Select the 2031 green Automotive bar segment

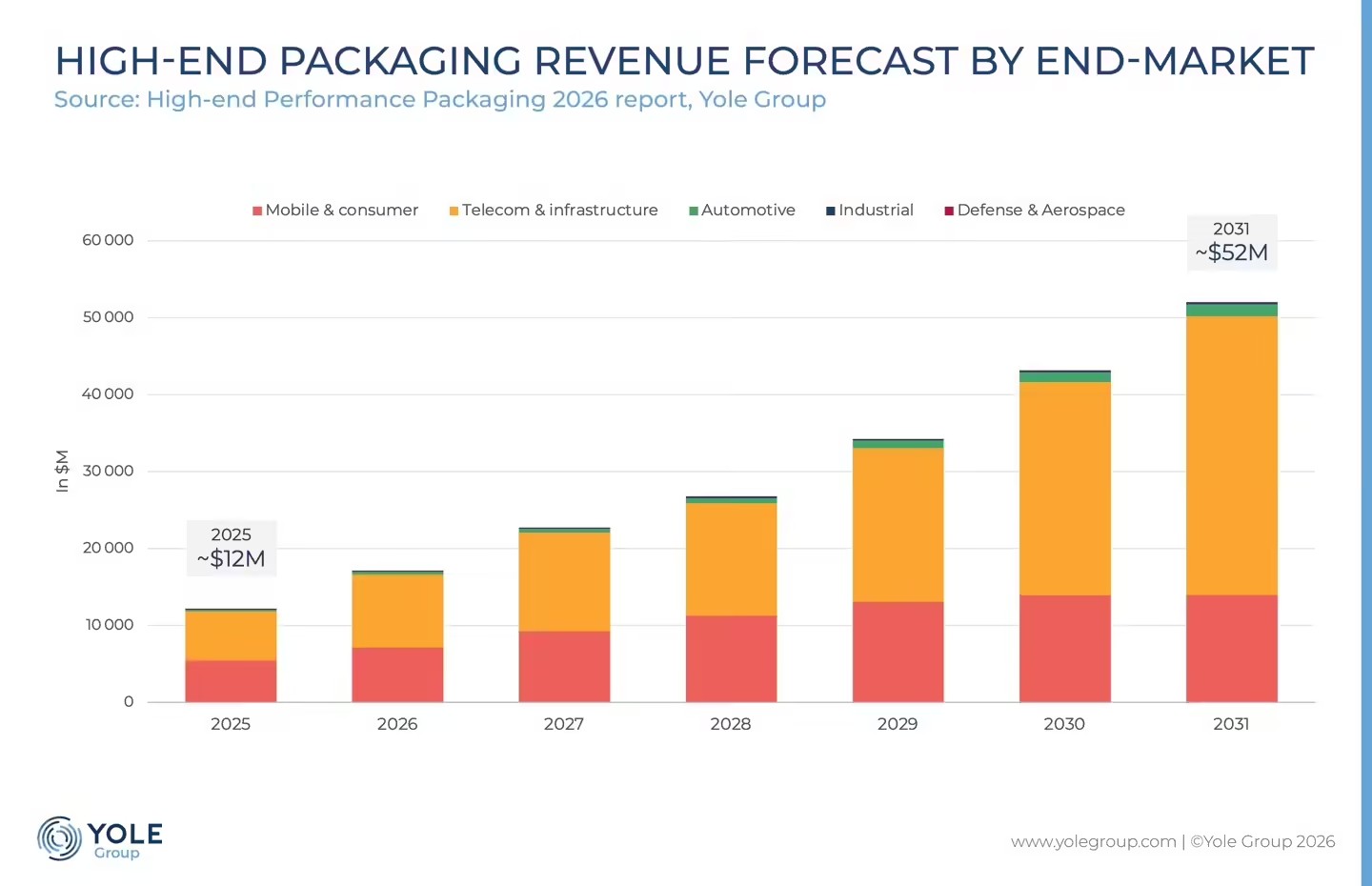1231,311
